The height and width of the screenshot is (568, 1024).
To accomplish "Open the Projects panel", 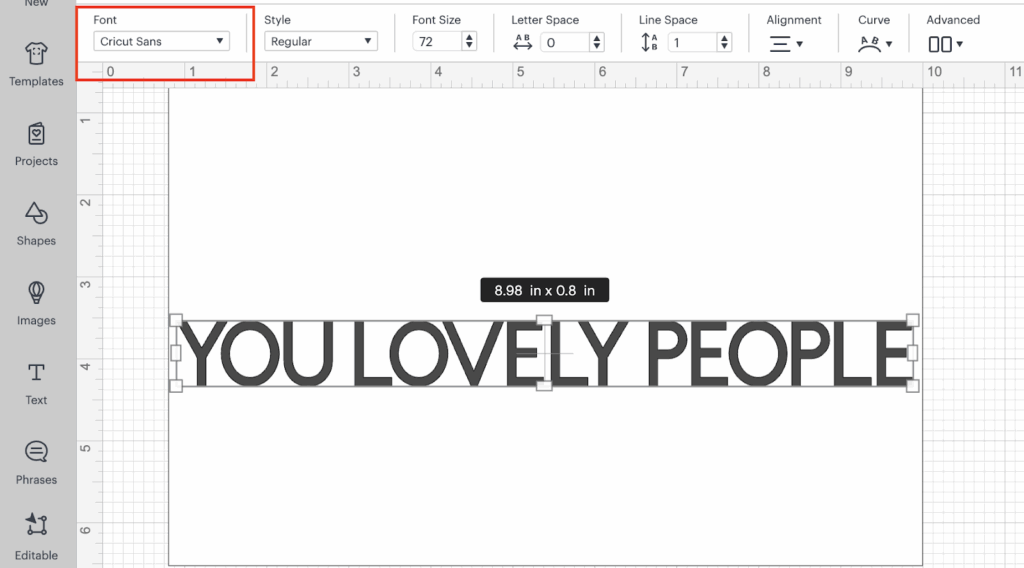I will coord(36,143).
